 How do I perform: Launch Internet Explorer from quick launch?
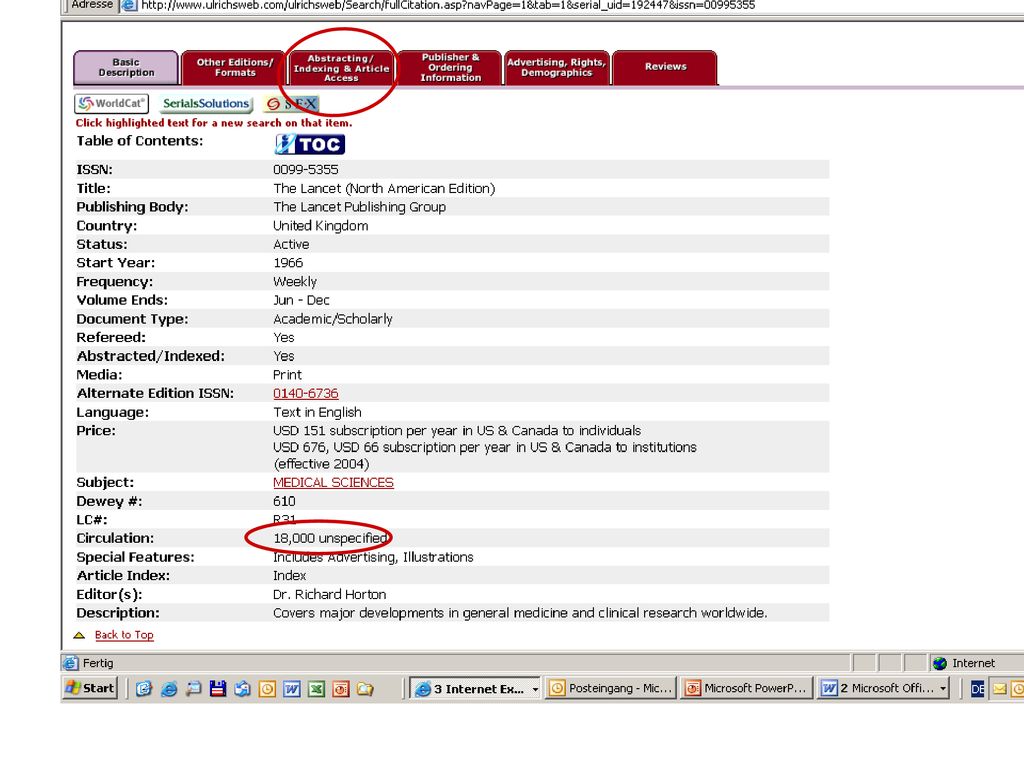[168, 688]
